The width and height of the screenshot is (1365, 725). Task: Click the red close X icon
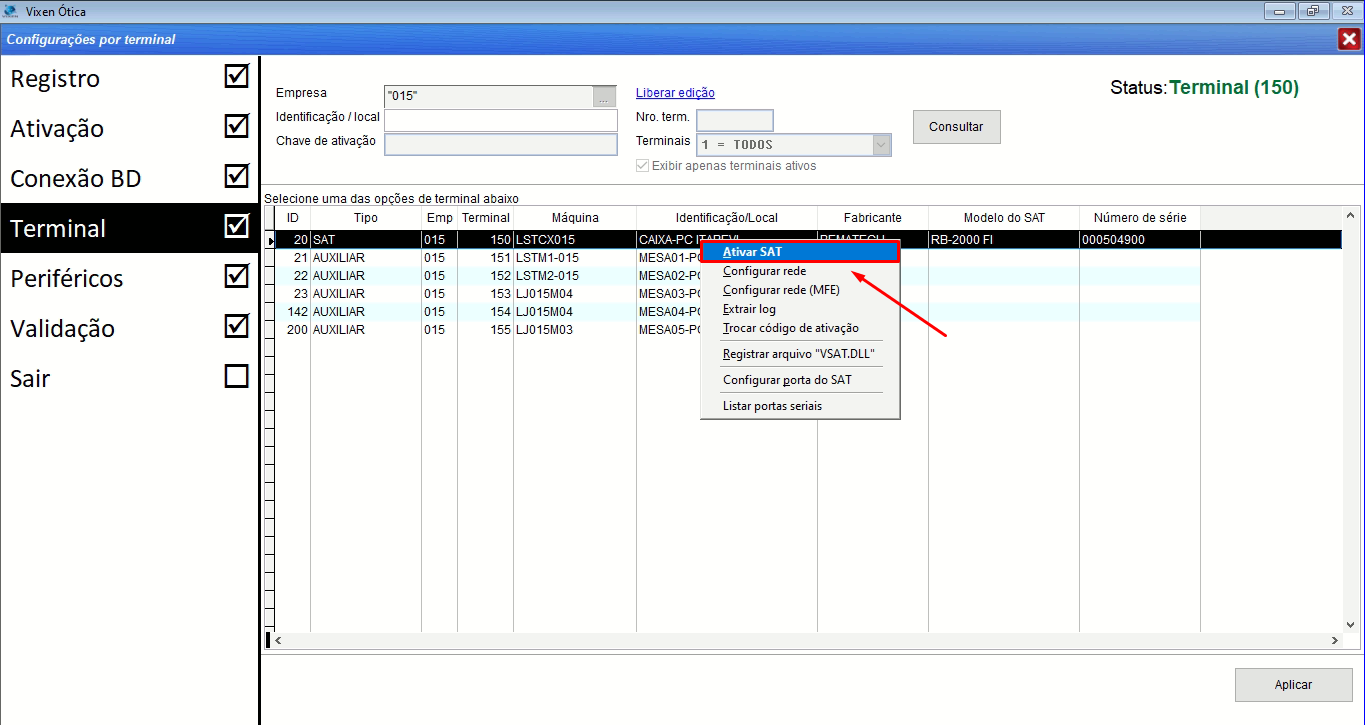(x=1348, y=39)
